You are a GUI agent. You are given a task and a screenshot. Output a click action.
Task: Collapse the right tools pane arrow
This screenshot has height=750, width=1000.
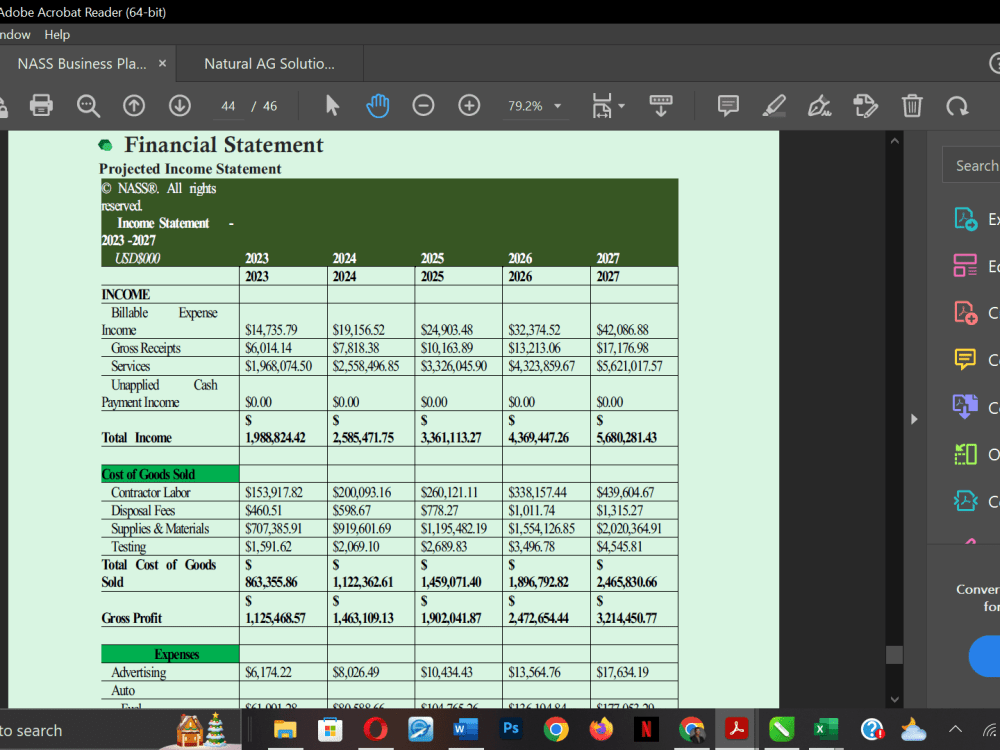tap(914, 419)
